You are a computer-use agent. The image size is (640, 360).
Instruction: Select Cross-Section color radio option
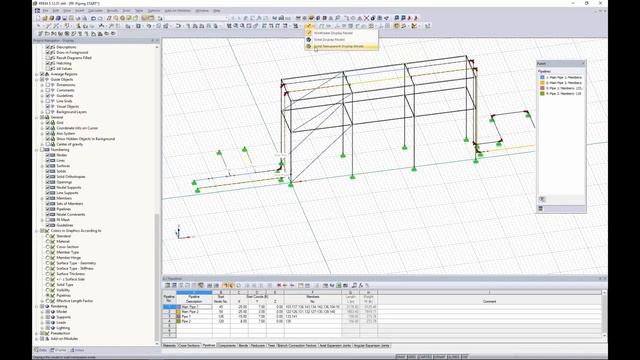[x=47, y=247]
